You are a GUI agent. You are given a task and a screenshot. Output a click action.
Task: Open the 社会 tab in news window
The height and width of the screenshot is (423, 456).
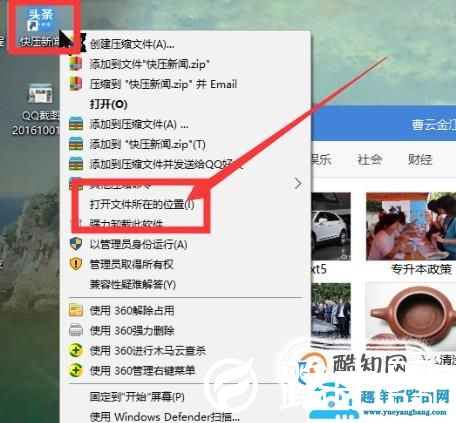point(370,160)
